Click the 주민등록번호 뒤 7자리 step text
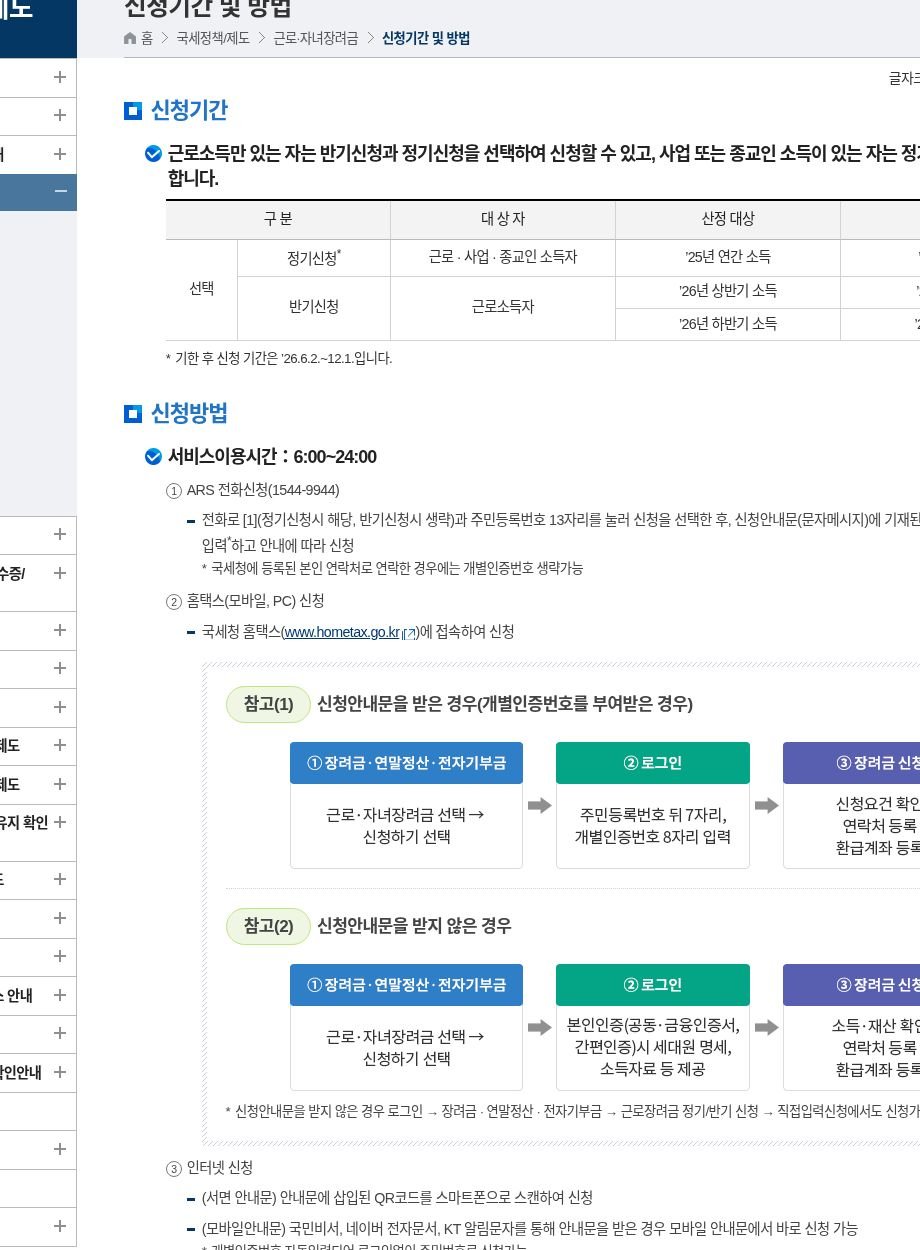Viewport: 920px width, 1250px height. click(x=652, y=826)
